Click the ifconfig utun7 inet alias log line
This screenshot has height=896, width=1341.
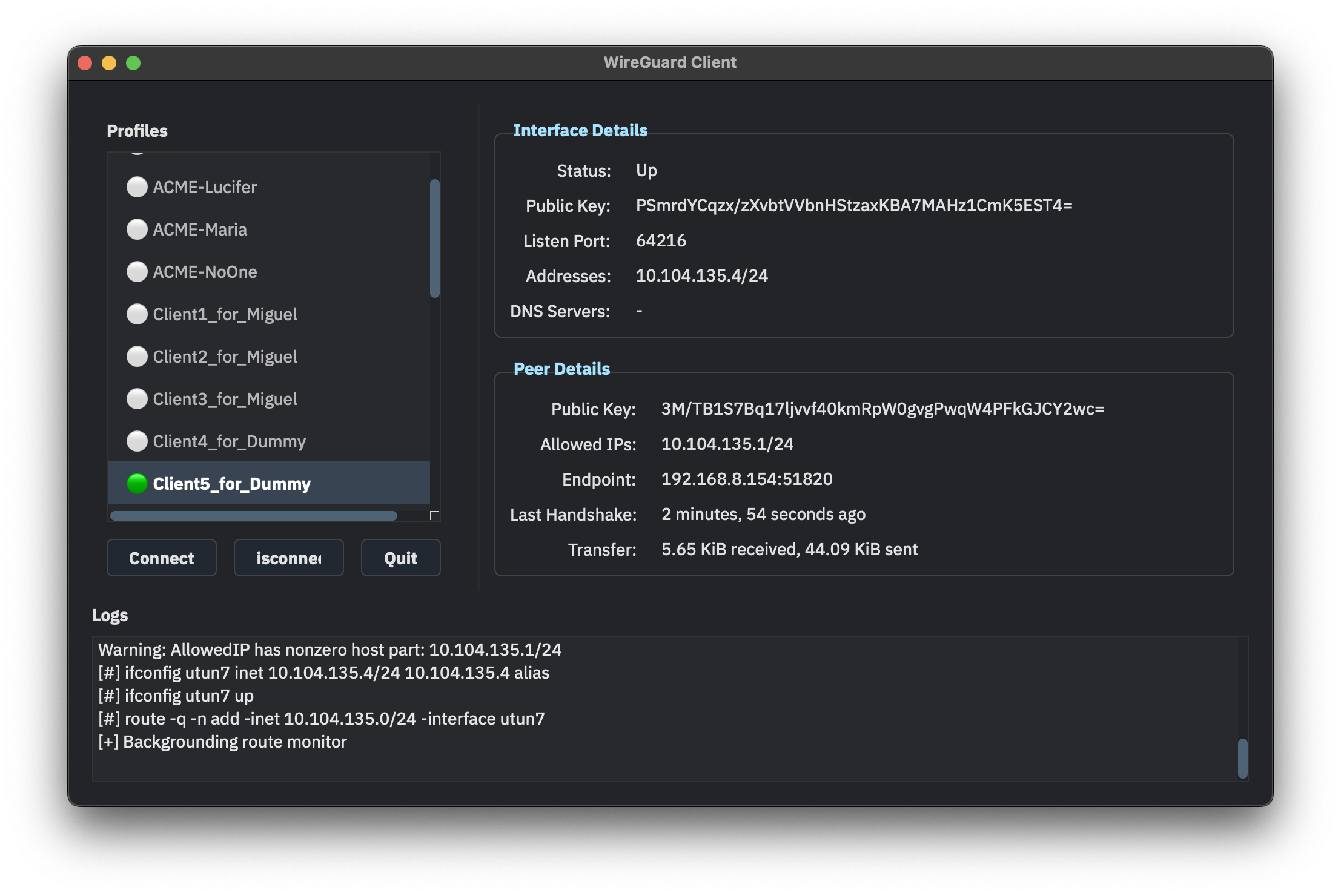point(323,673)
